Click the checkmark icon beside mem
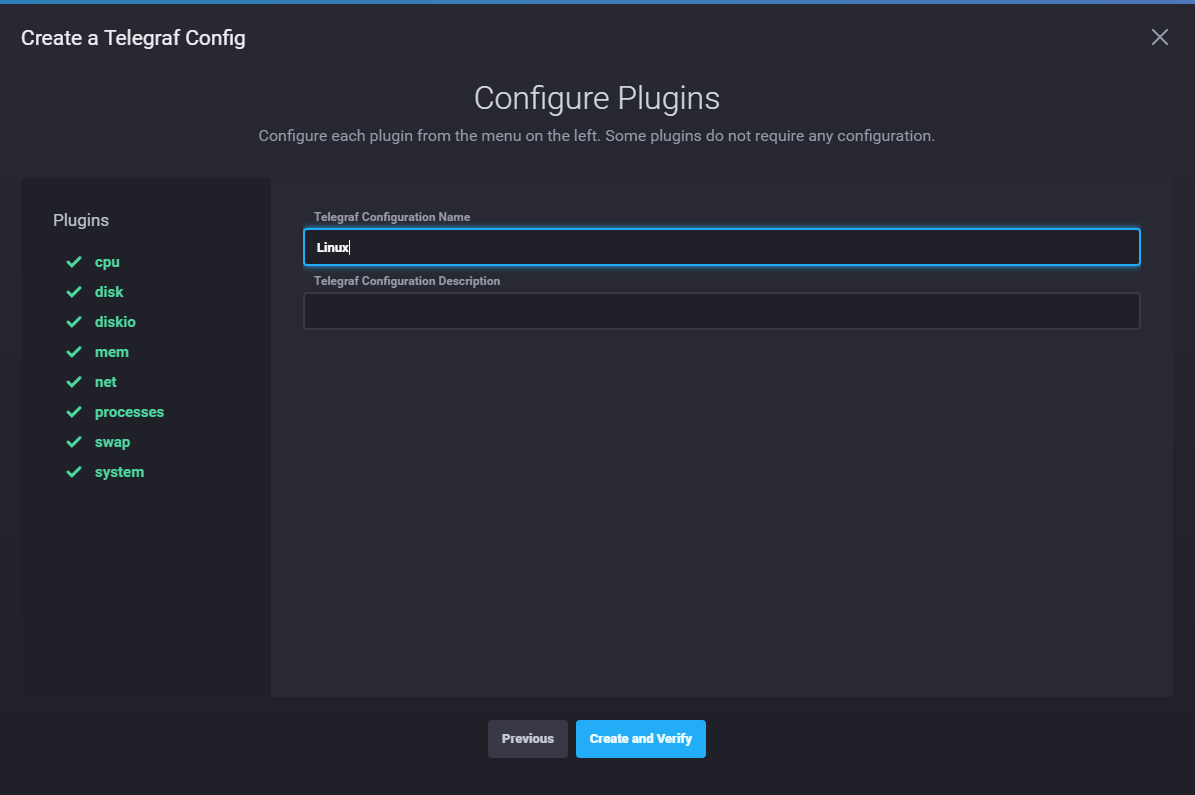This screenshot has width=1195, height=795. [x=74, y=352]
